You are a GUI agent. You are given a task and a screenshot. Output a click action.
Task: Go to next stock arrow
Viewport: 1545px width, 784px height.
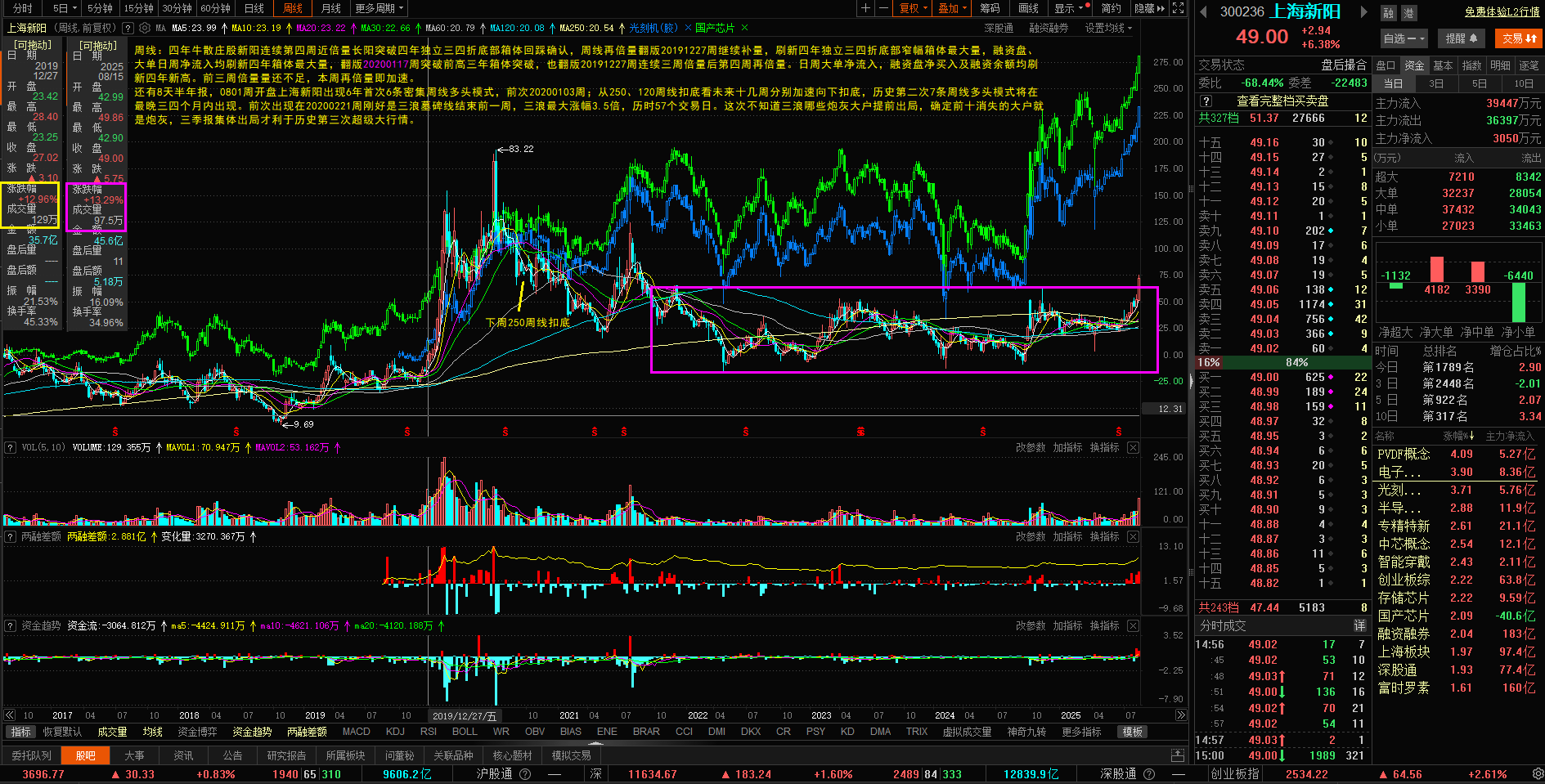click(1364, 11)
